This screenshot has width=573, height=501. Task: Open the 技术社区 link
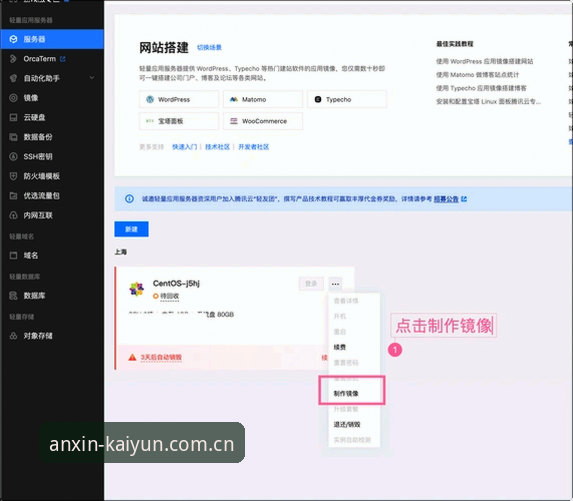tap(217, 147)
